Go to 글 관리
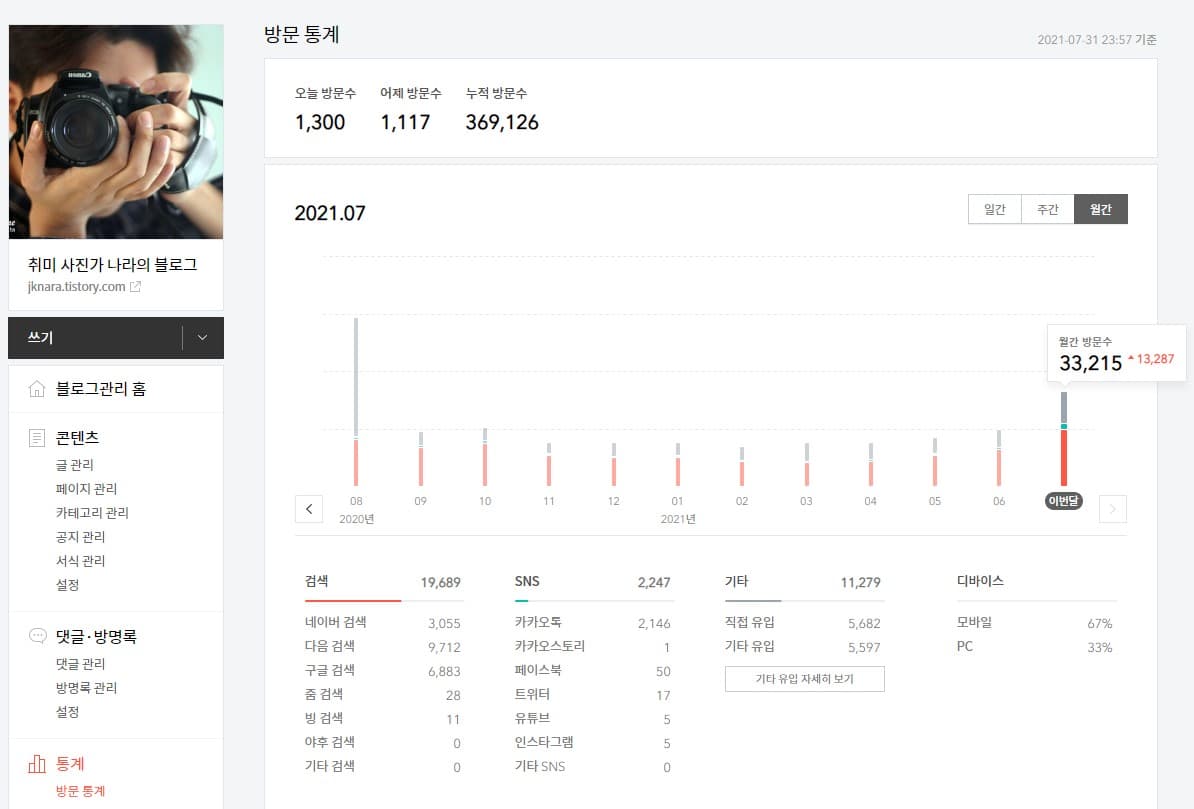This screenshot has height=809, width=1194. point(75,465)
